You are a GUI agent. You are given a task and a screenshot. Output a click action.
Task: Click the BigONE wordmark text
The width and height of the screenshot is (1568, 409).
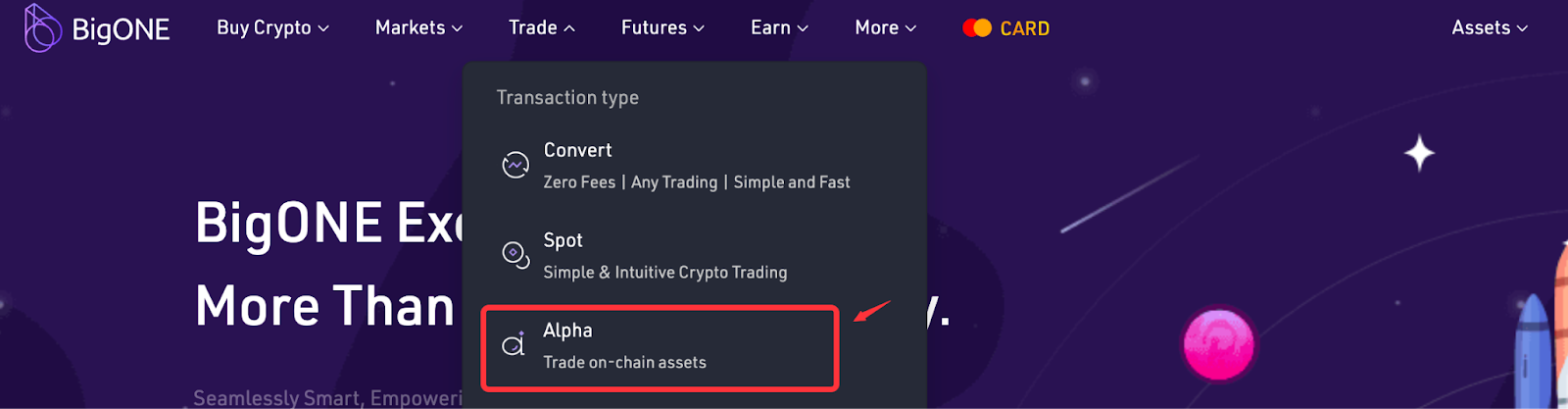[x=121, y=30]
